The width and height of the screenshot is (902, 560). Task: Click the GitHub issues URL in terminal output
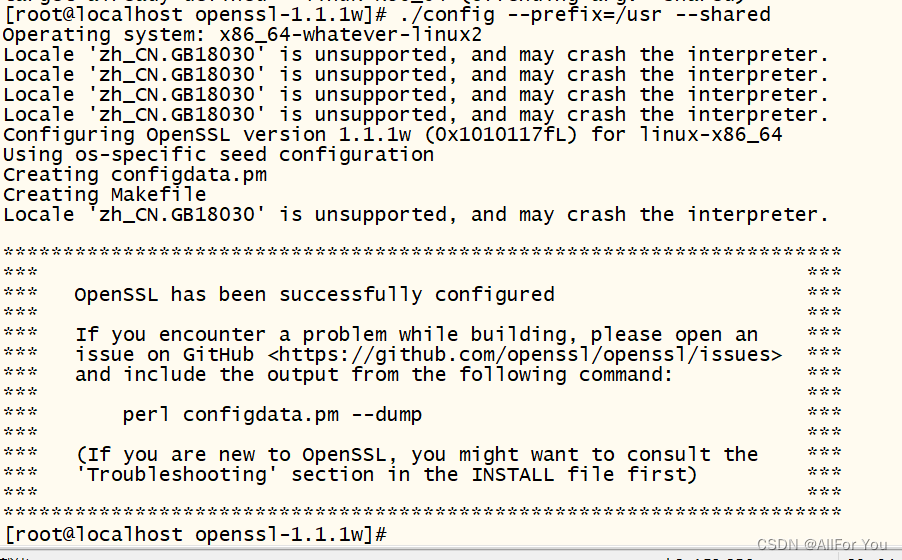coord(524,355)
